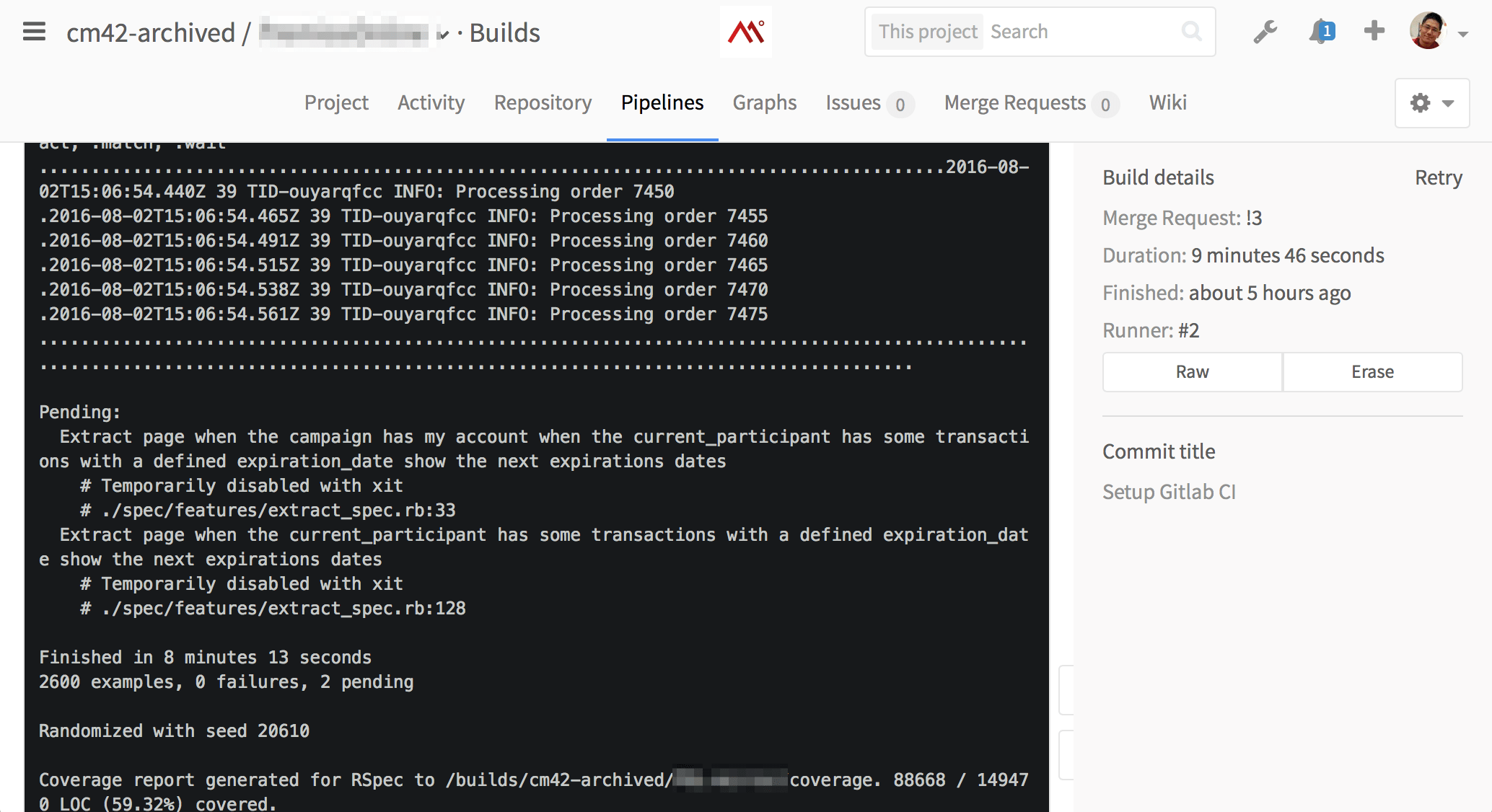Screen dimensions: 1492x812
Task: Open the Setup Gitlab CI commit link
Action: pyautogui.click(x=1169, y=492)
